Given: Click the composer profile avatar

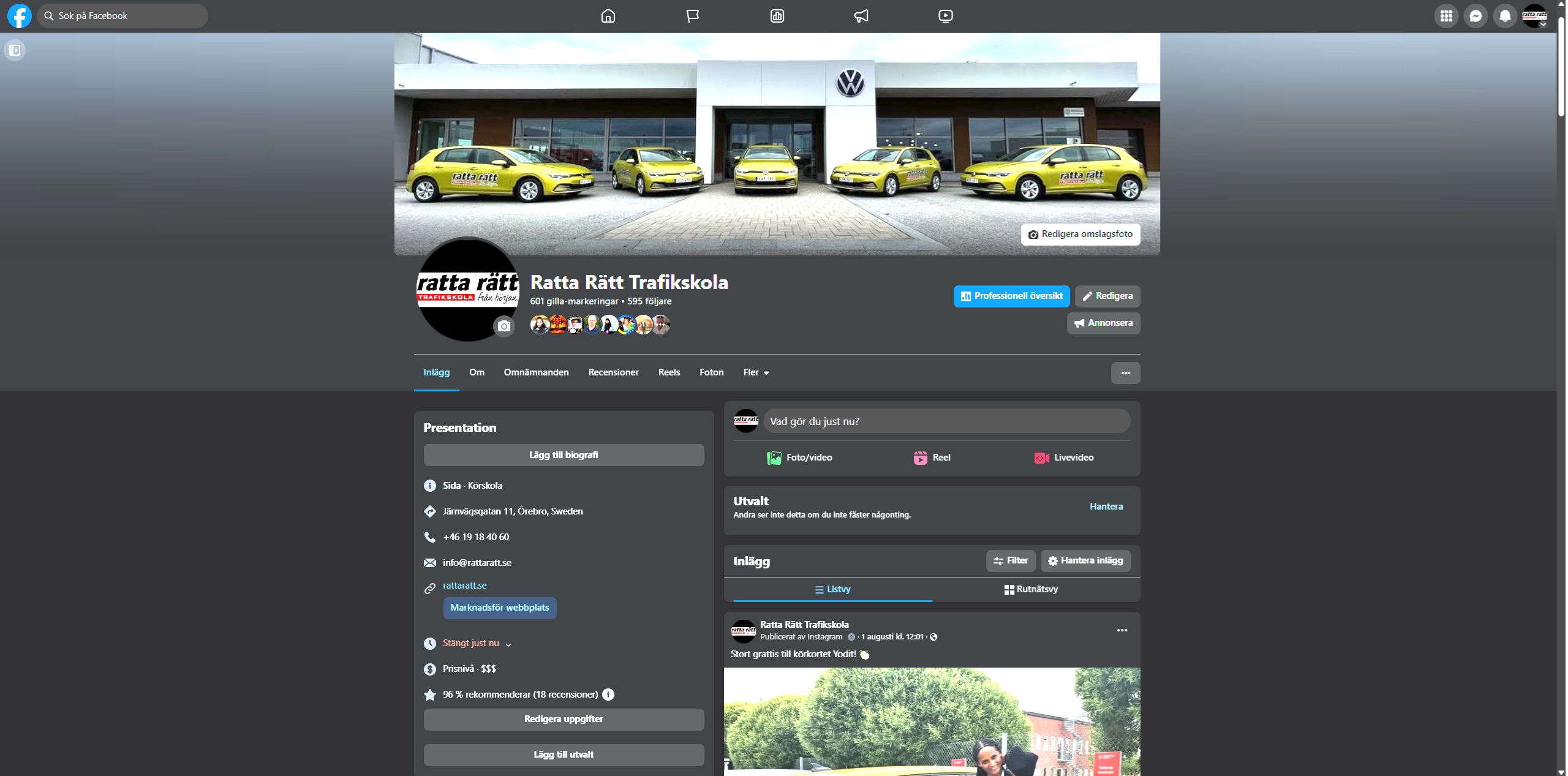Looking at the screenshot, I should click(x=745, y=421).
